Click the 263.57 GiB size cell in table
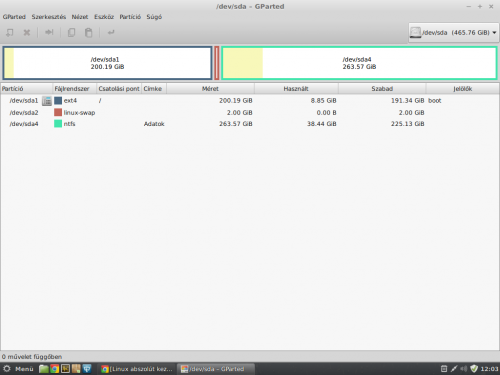Viewport: 500px width, 375px height. (x=236, y=124)
